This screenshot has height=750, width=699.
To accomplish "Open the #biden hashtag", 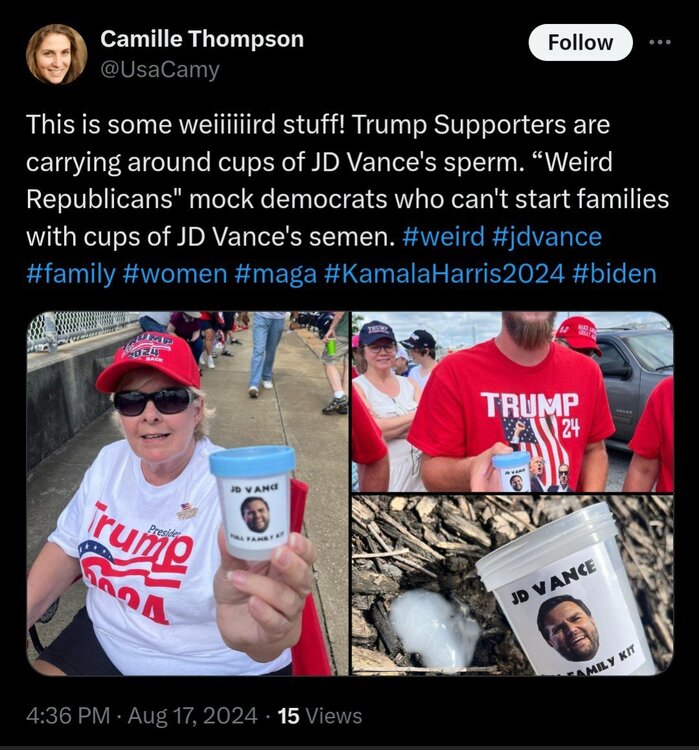I will coord(614,274).
